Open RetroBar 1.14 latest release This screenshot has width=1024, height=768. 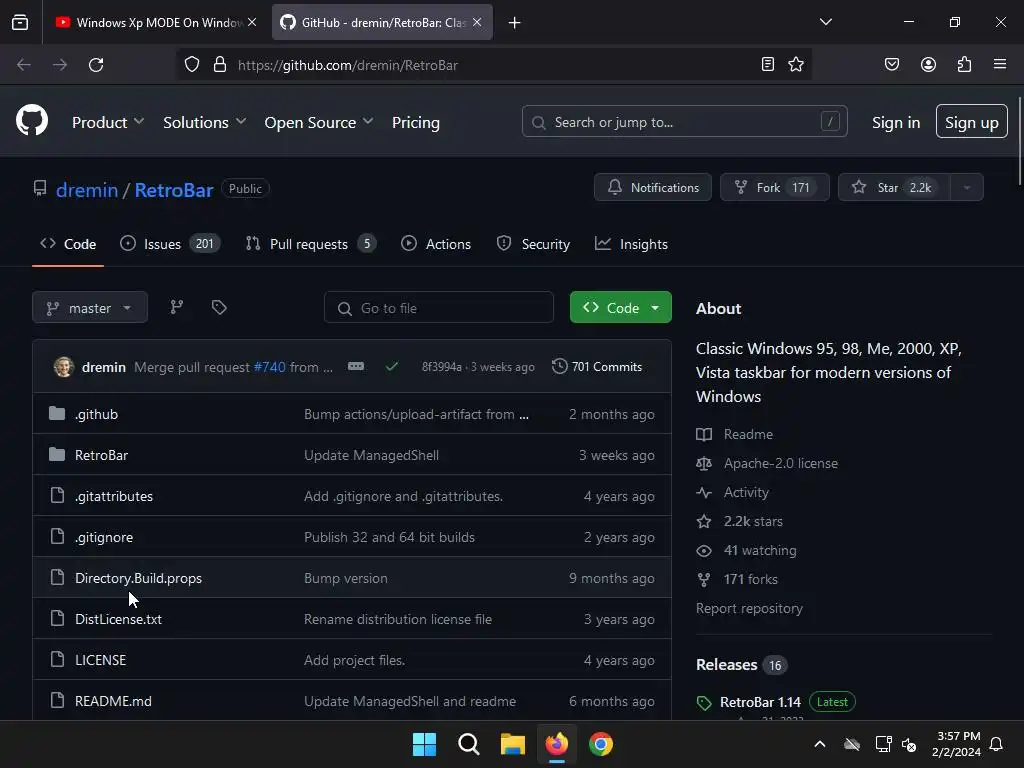point(760,702)
